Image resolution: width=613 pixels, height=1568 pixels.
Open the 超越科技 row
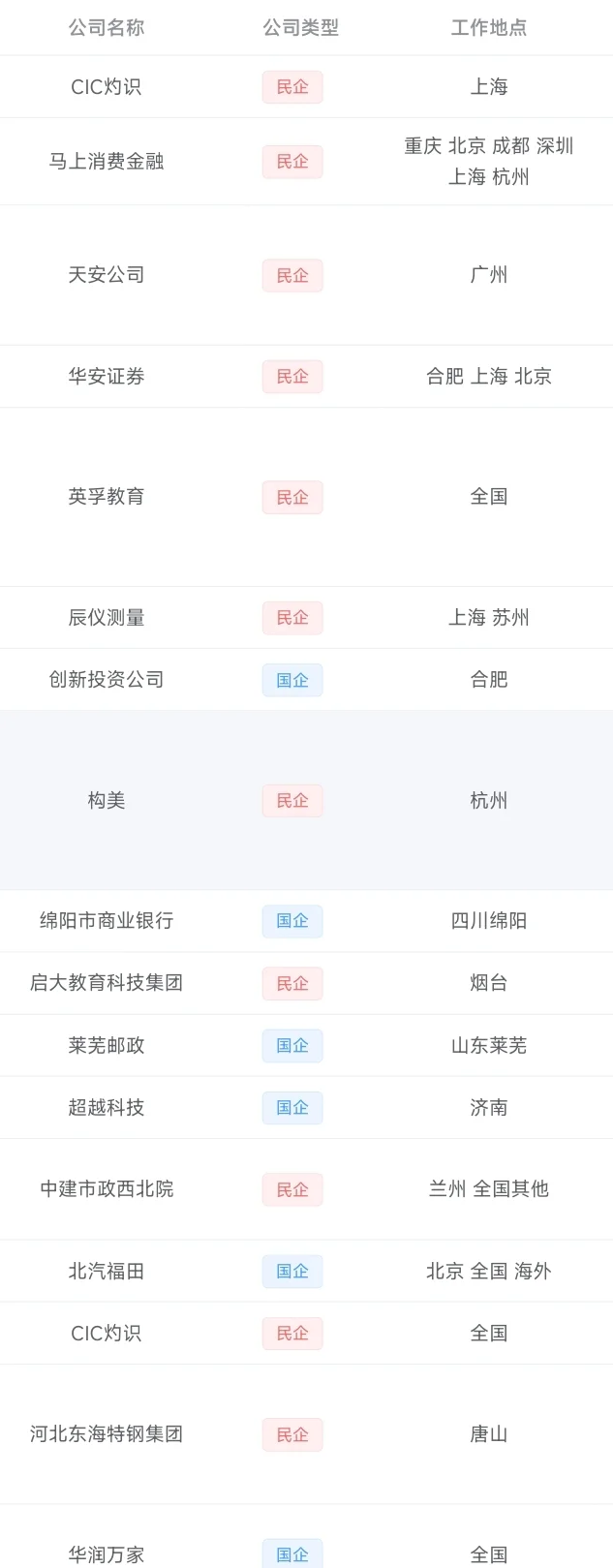tap(107, 1108)
